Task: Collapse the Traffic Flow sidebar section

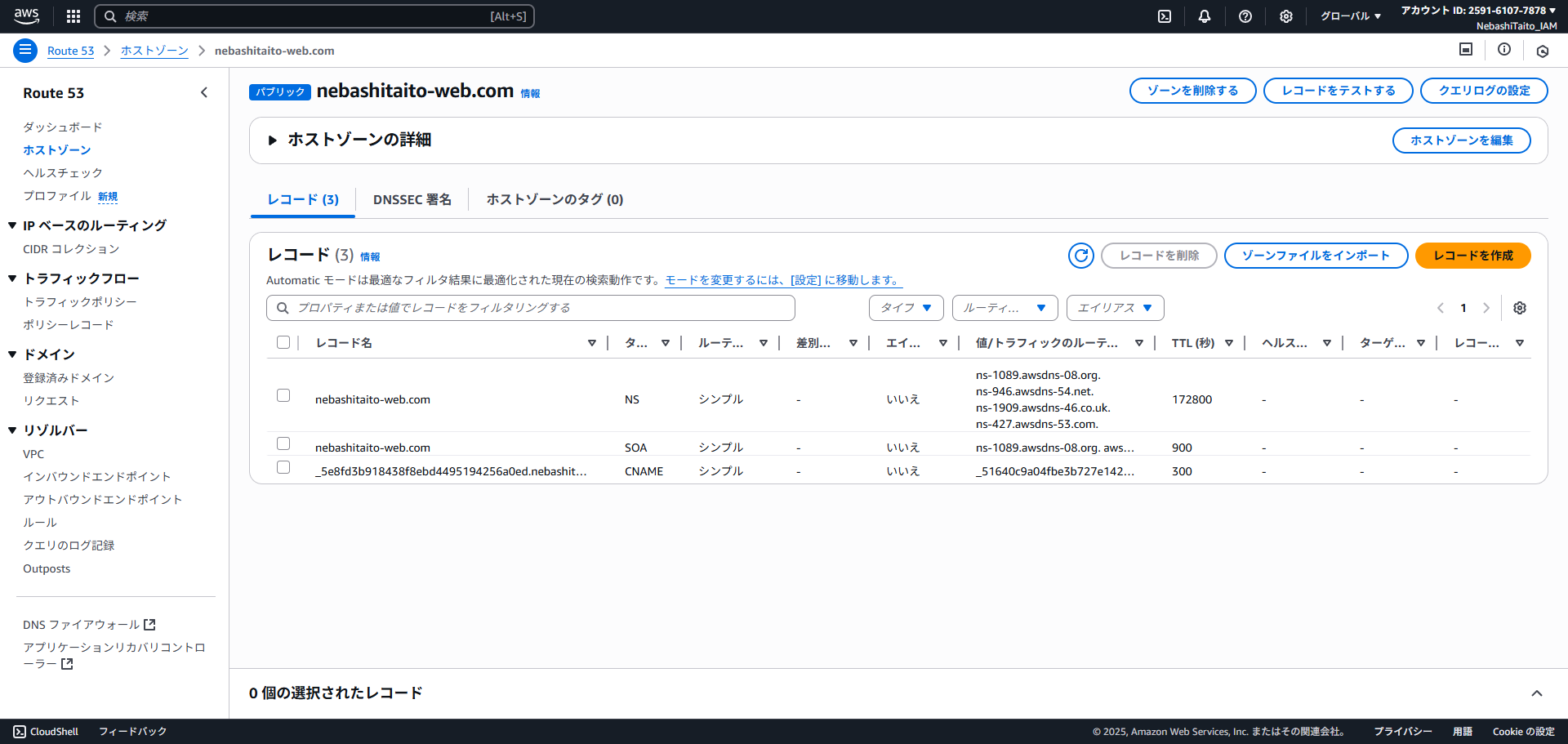Action: click(12, 278)
